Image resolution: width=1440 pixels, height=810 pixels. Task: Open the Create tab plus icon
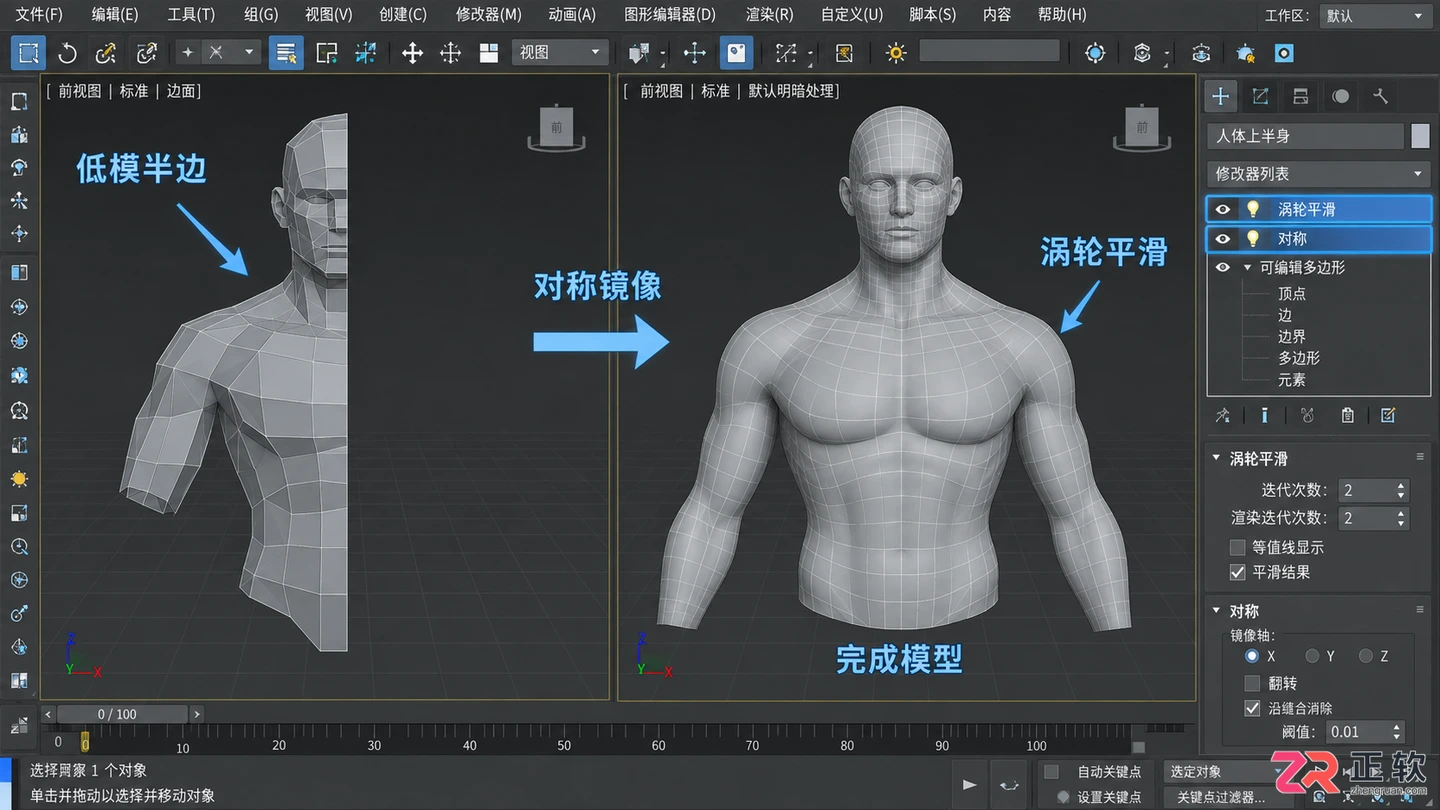(1220, 96)
